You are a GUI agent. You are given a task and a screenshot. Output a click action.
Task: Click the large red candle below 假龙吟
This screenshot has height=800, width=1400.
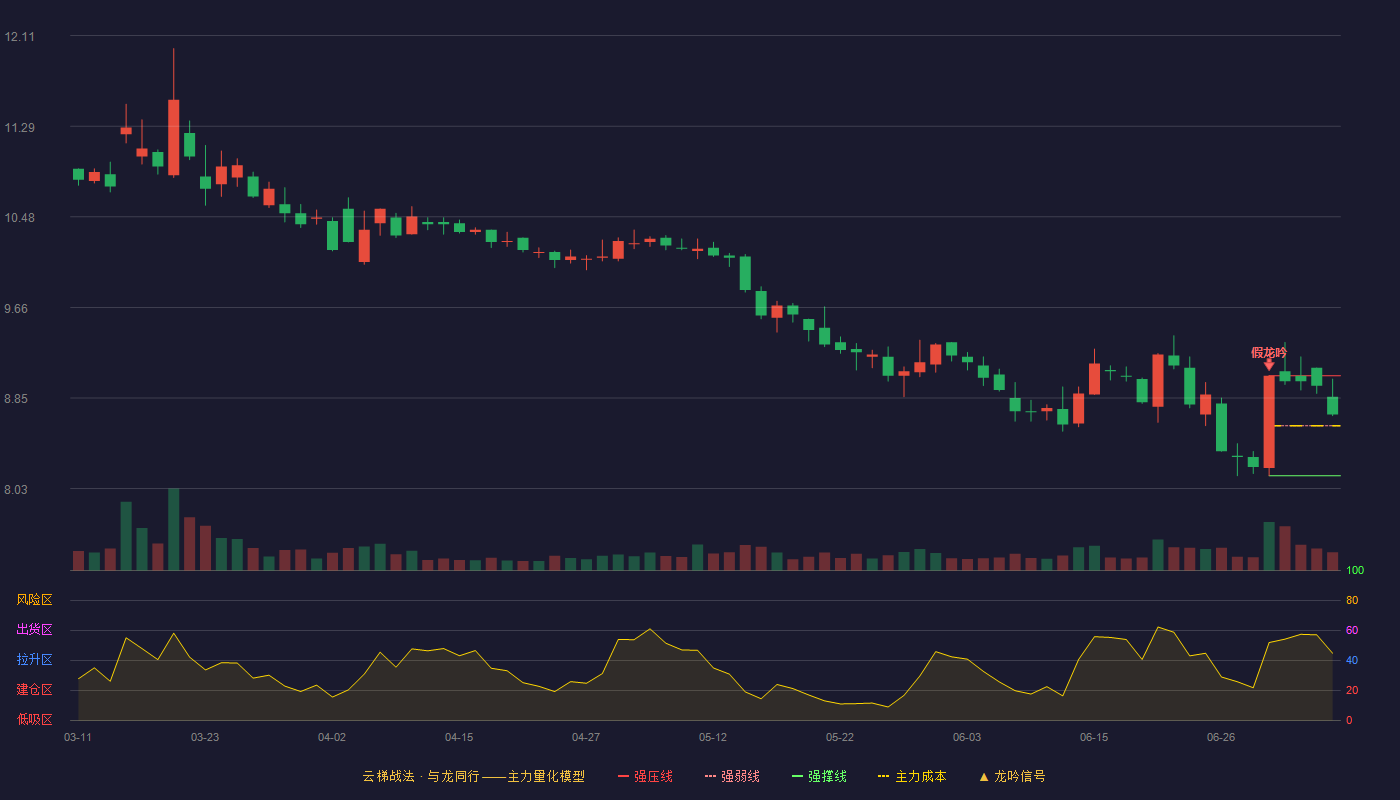pyautogui.click(x=1269, y=422)
